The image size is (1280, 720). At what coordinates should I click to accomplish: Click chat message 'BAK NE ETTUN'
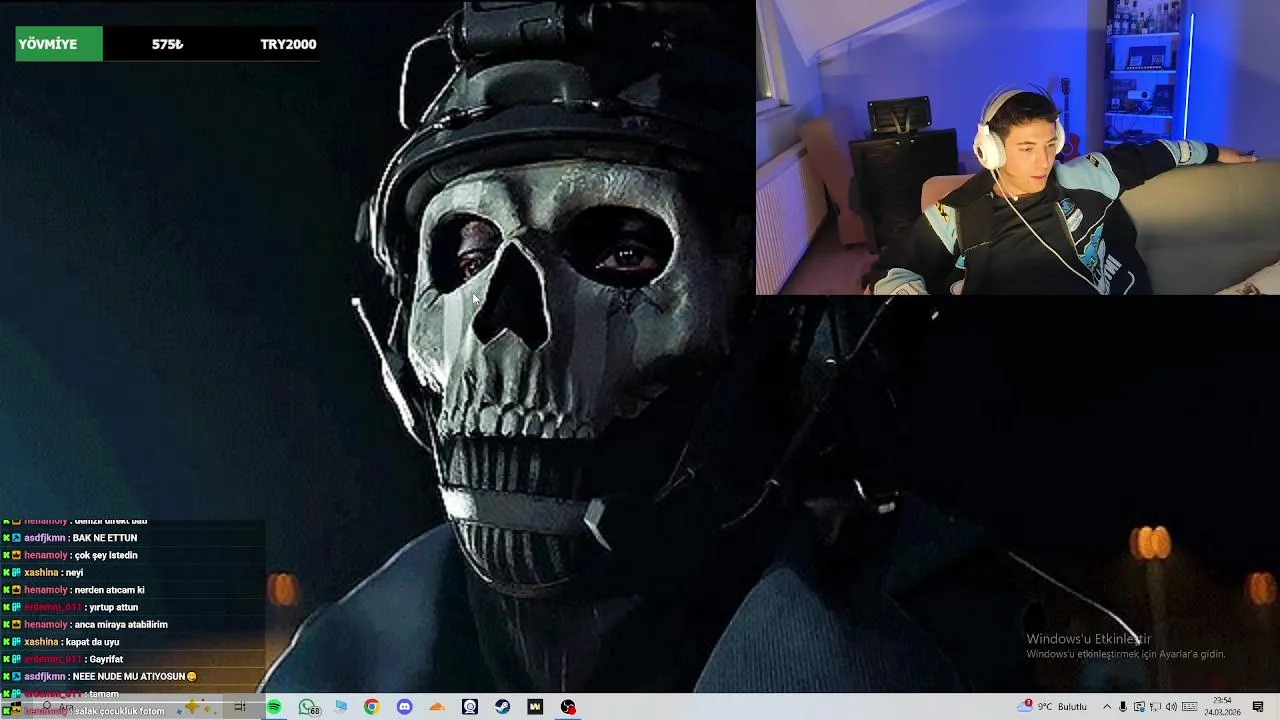point(105,538)
